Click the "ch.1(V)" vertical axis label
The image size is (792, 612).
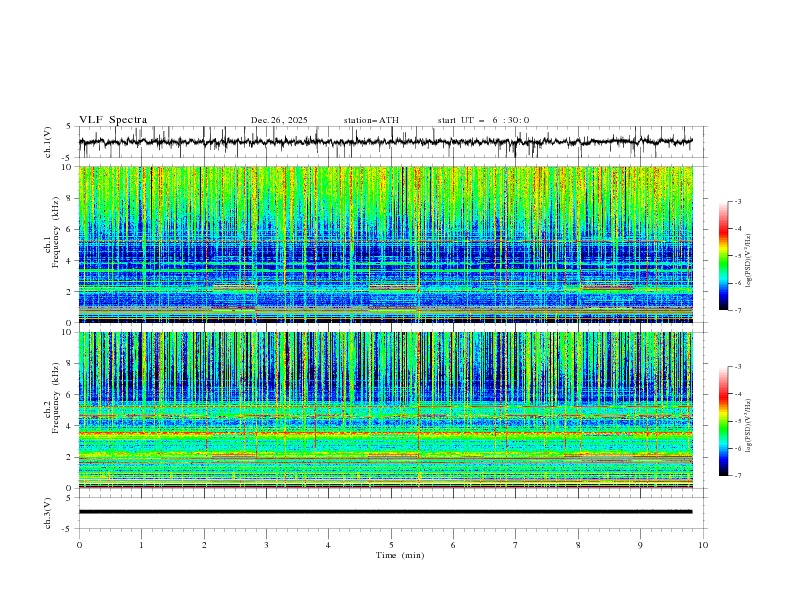click(48, 142)
